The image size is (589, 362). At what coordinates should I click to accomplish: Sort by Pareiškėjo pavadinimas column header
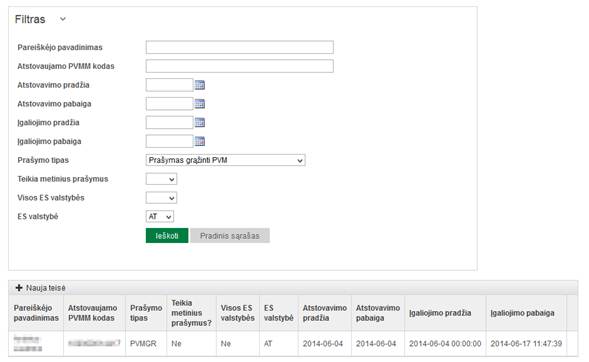36,313
